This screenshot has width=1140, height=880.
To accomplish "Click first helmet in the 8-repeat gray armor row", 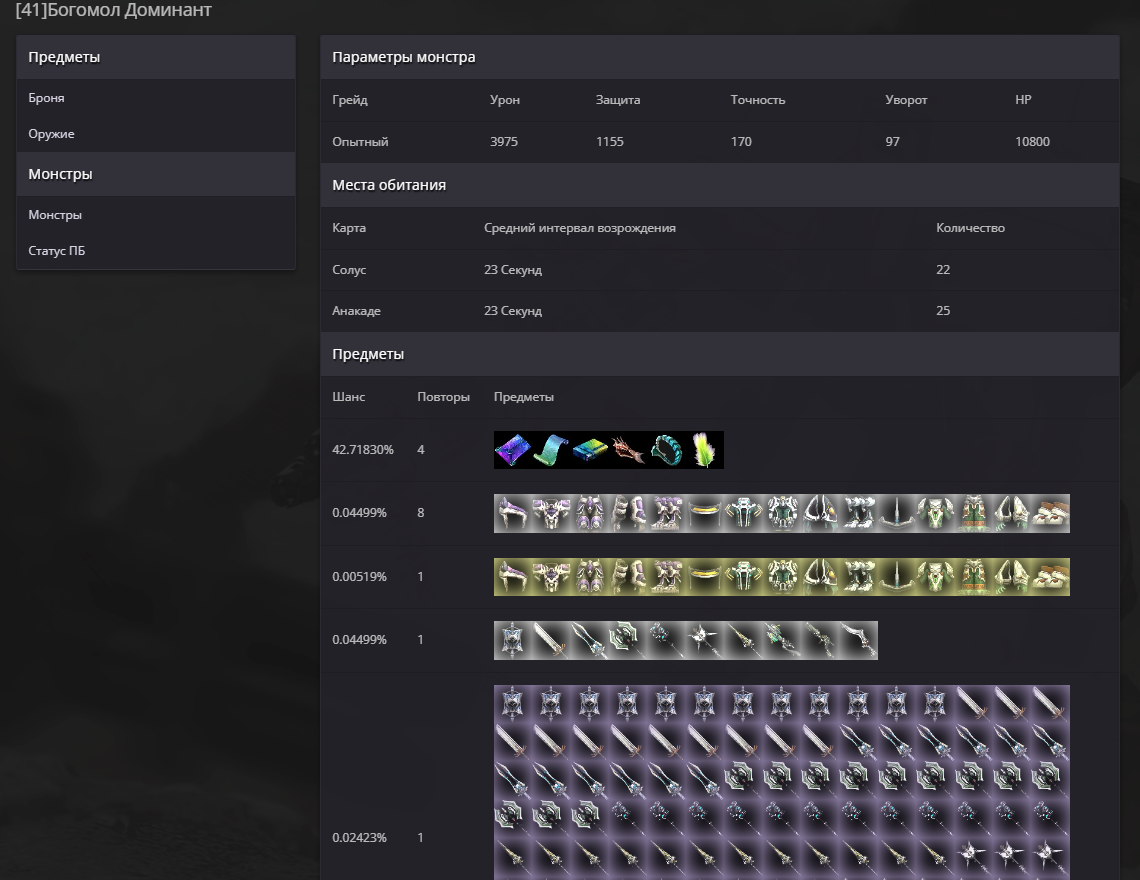I will pos(513,513).
